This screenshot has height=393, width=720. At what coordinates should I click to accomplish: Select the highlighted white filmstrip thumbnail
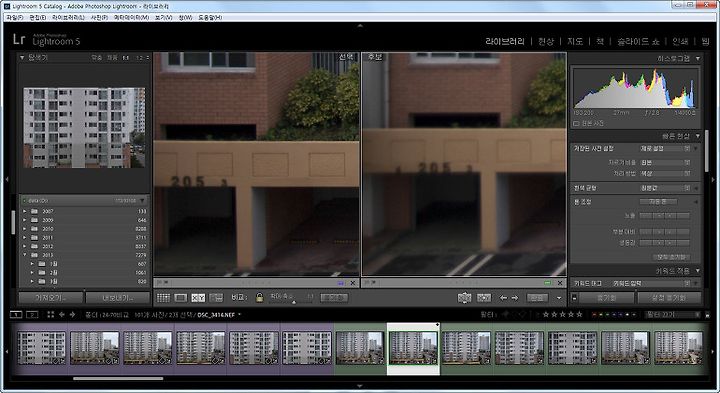click(413, 348)
